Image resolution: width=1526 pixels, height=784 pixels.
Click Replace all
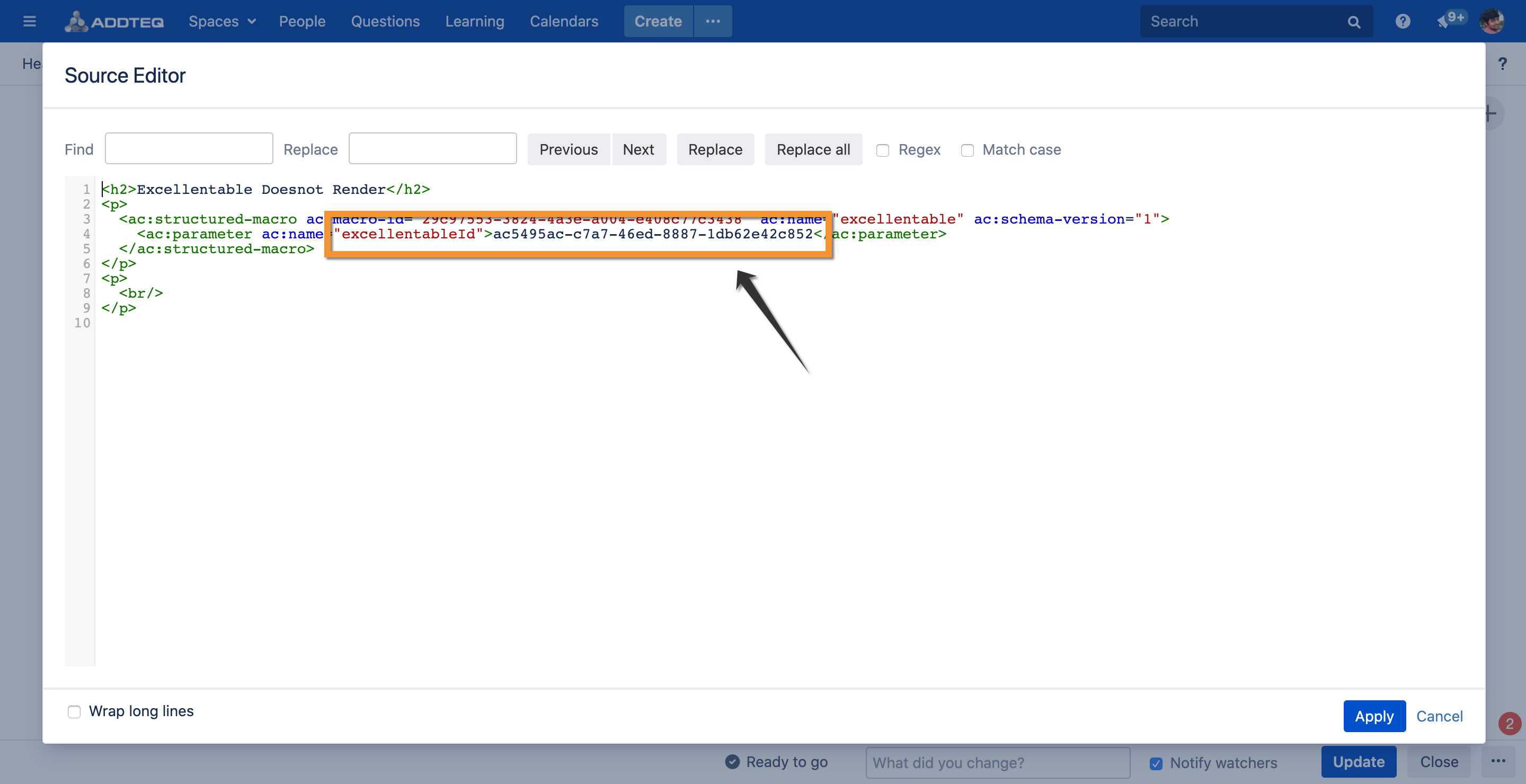point(813,149)
